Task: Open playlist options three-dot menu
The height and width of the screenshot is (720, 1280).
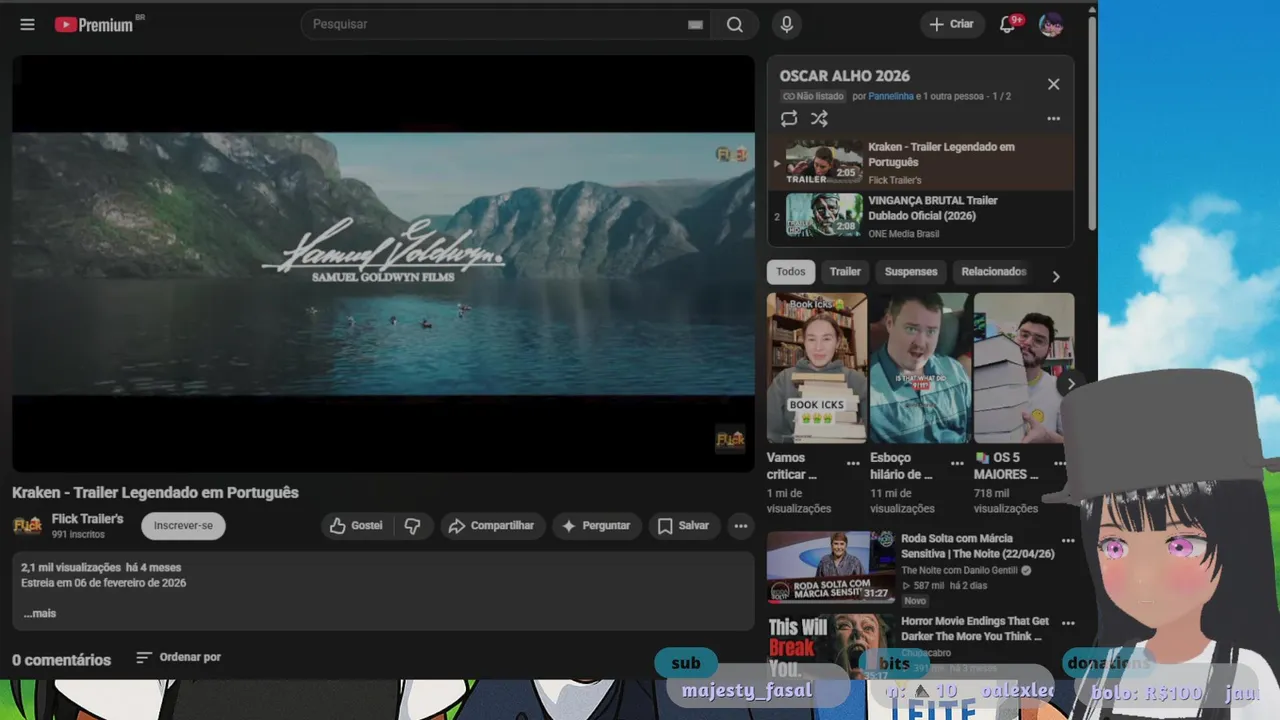Action: pyautogui.click(x=1053, y=118)
